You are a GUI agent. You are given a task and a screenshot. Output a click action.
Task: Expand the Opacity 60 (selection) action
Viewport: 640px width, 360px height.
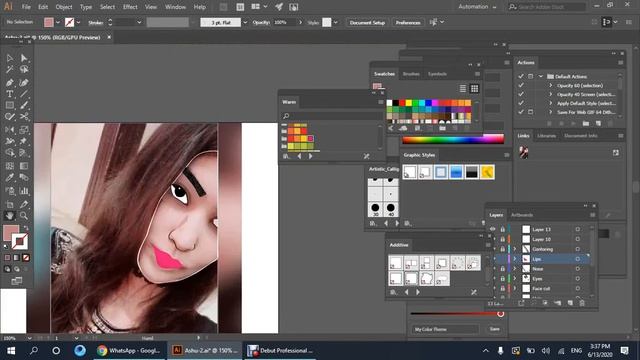click(550, 85)
